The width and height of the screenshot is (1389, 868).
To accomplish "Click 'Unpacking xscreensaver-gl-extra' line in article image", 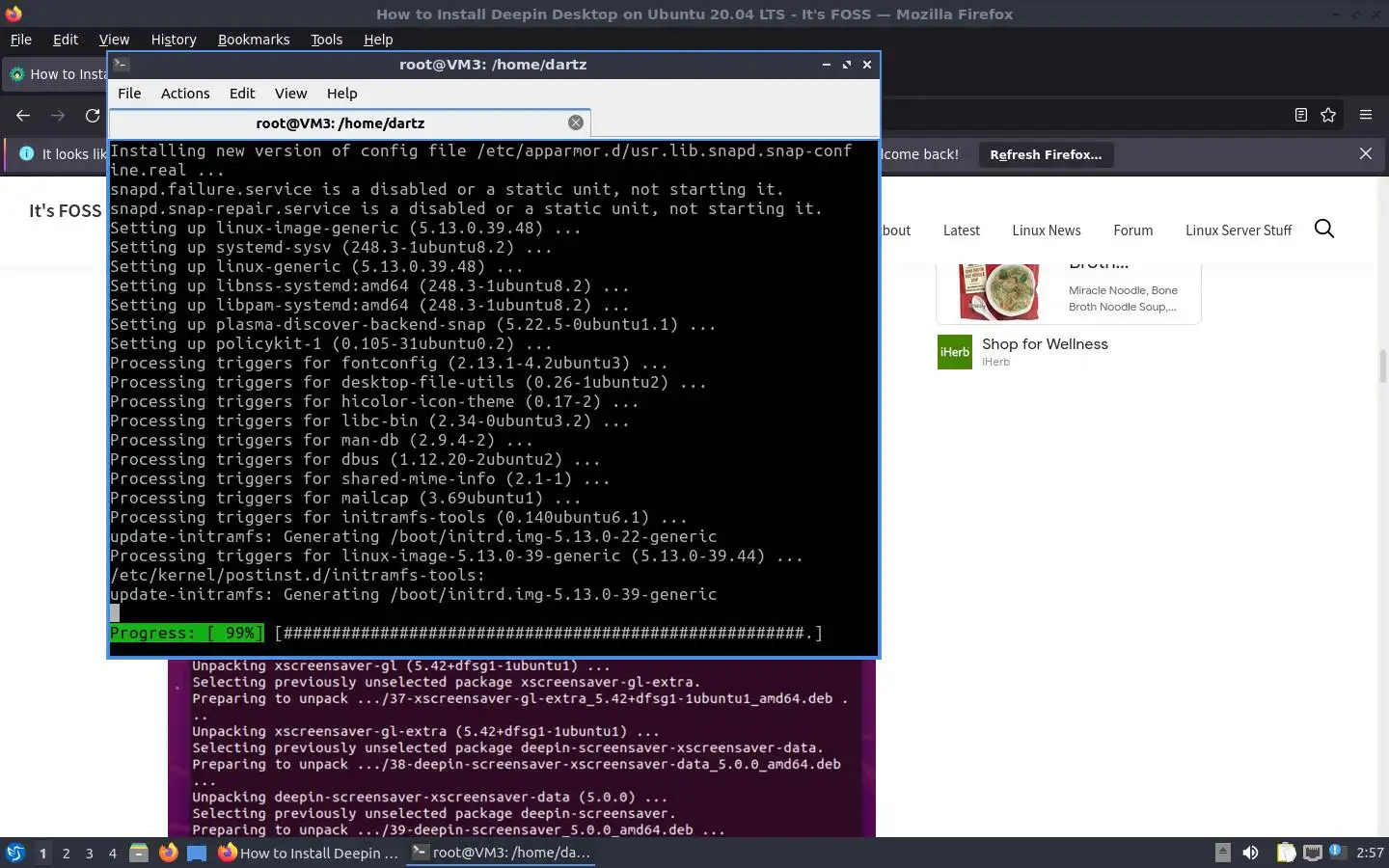I will coord(425,731).
